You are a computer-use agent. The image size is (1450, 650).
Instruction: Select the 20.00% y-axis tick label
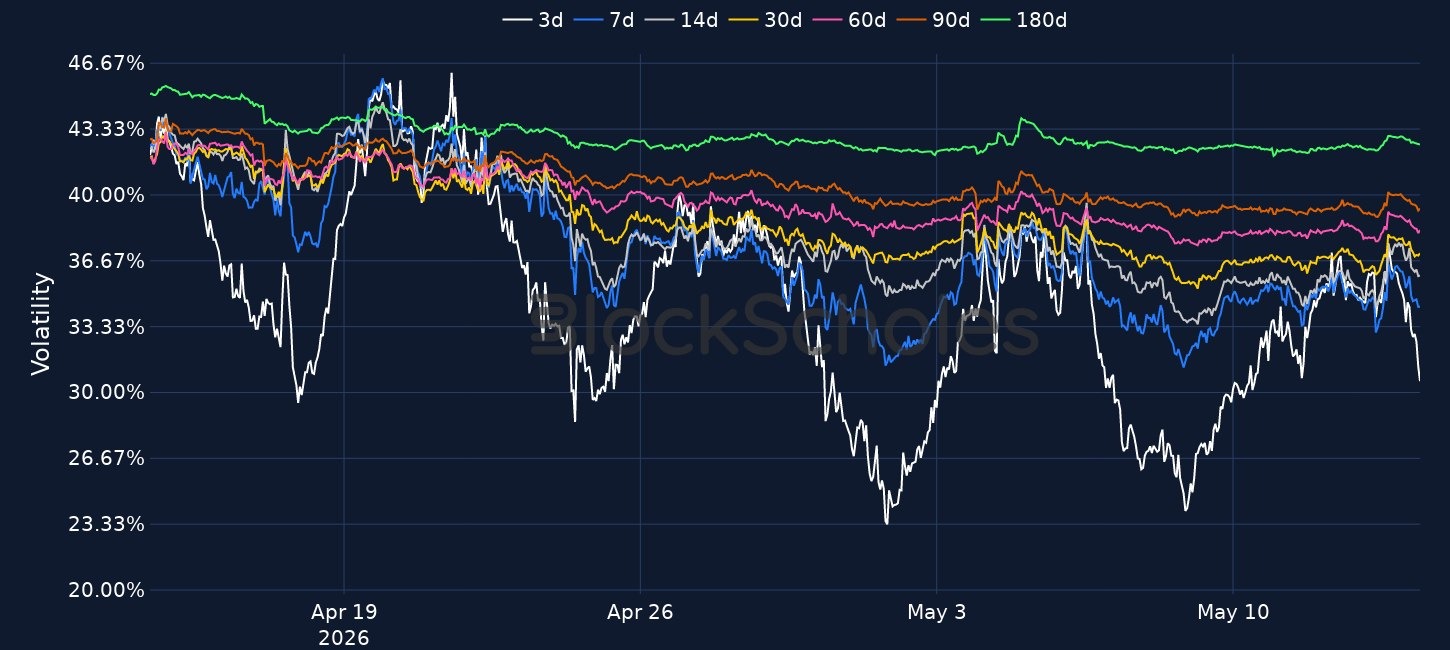pyautogui.click(x=109, y=590)
